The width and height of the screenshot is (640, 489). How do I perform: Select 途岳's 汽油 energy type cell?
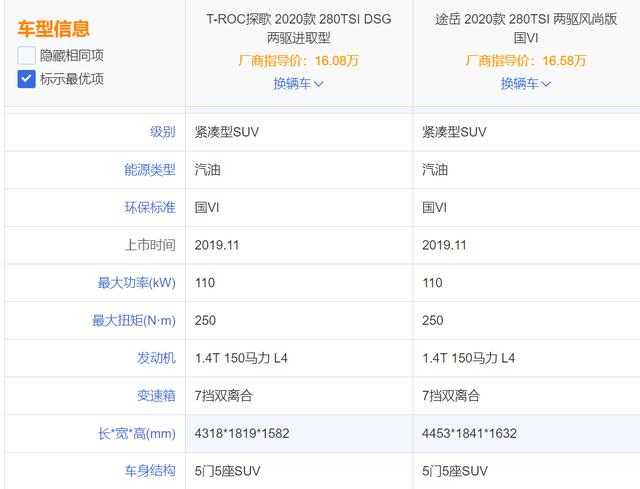(x=527, y=169)
